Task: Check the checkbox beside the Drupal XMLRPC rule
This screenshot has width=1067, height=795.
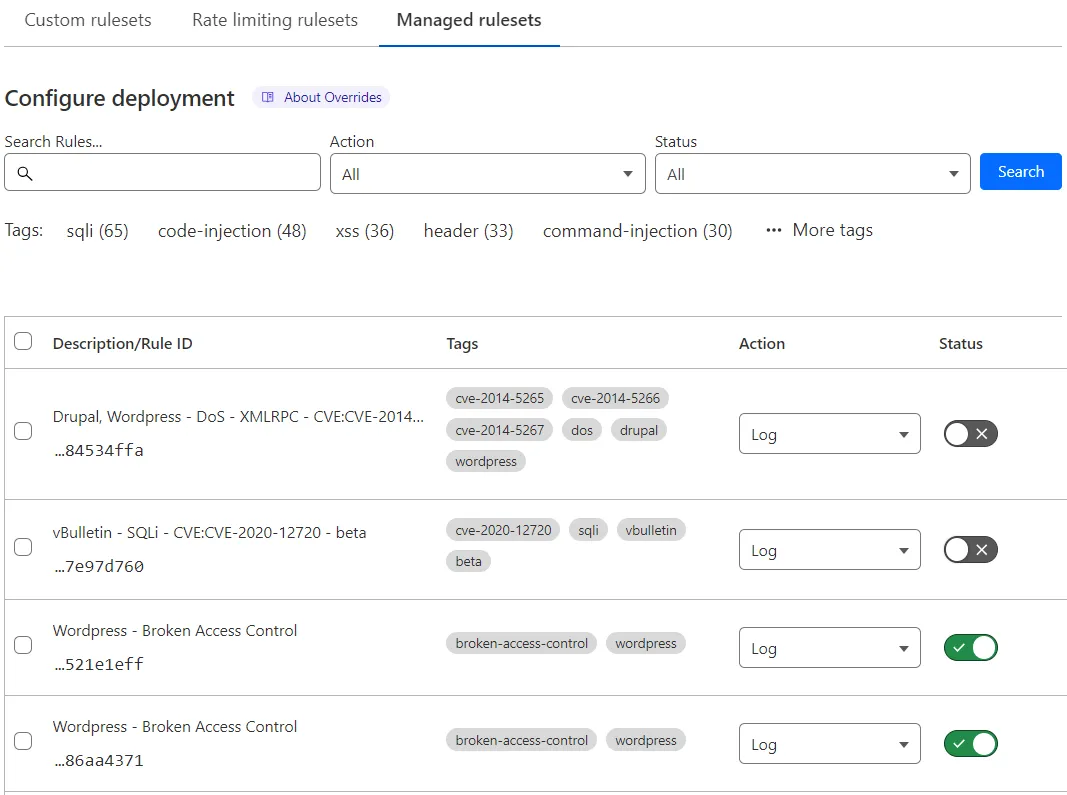Action: (x=23, y=430)
